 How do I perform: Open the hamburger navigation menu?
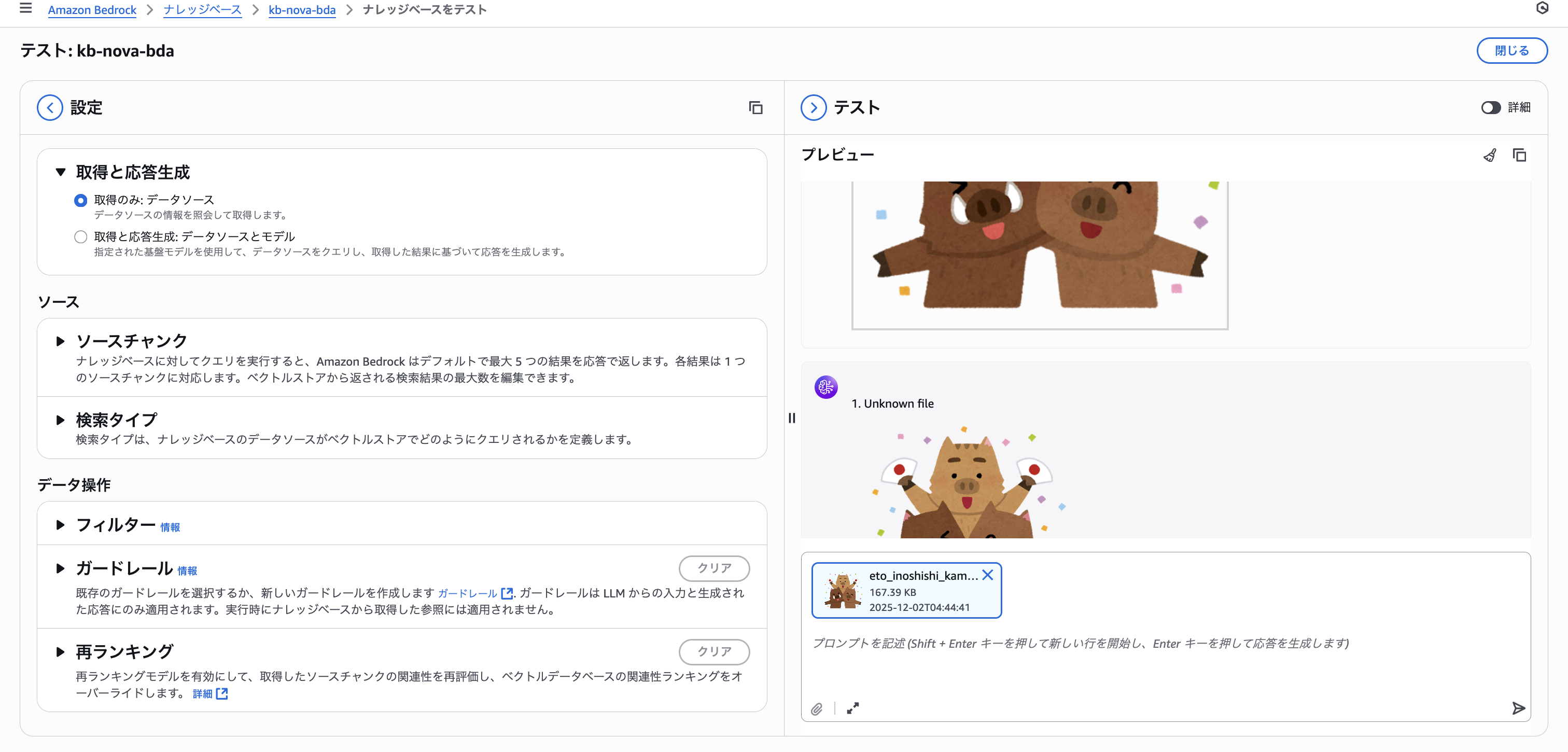point(25,8)
